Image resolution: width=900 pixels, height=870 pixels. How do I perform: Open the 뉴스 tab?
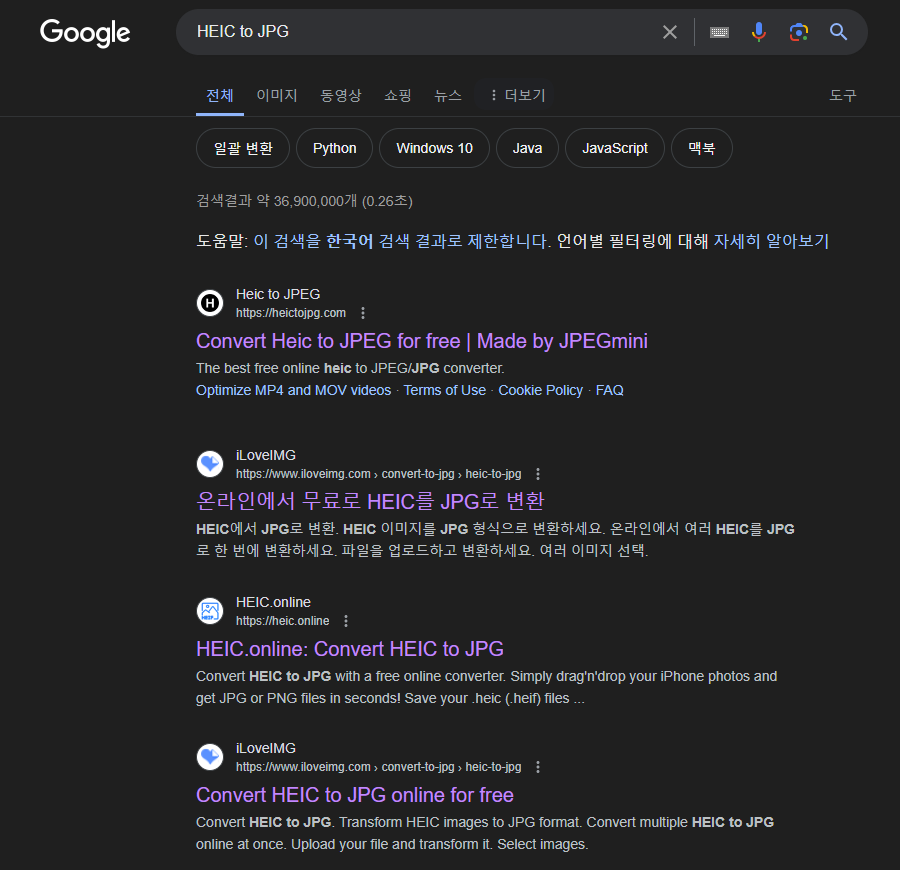[448, 95]
